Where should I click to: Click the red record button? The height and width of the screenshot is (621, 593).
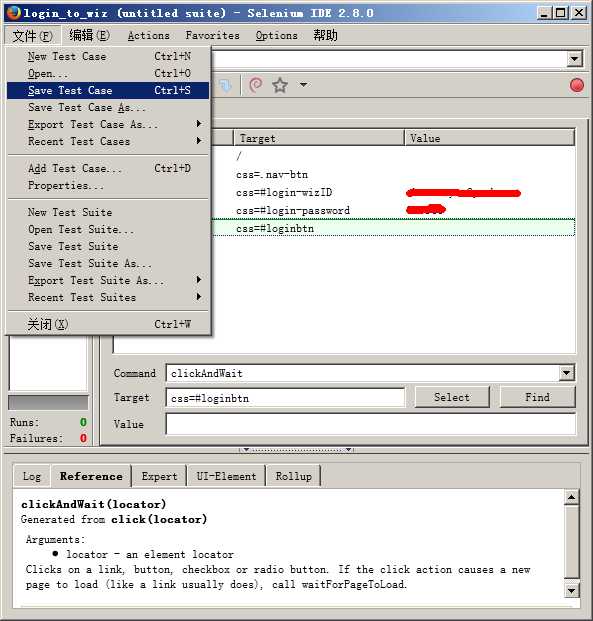click(x=576, y=85)
